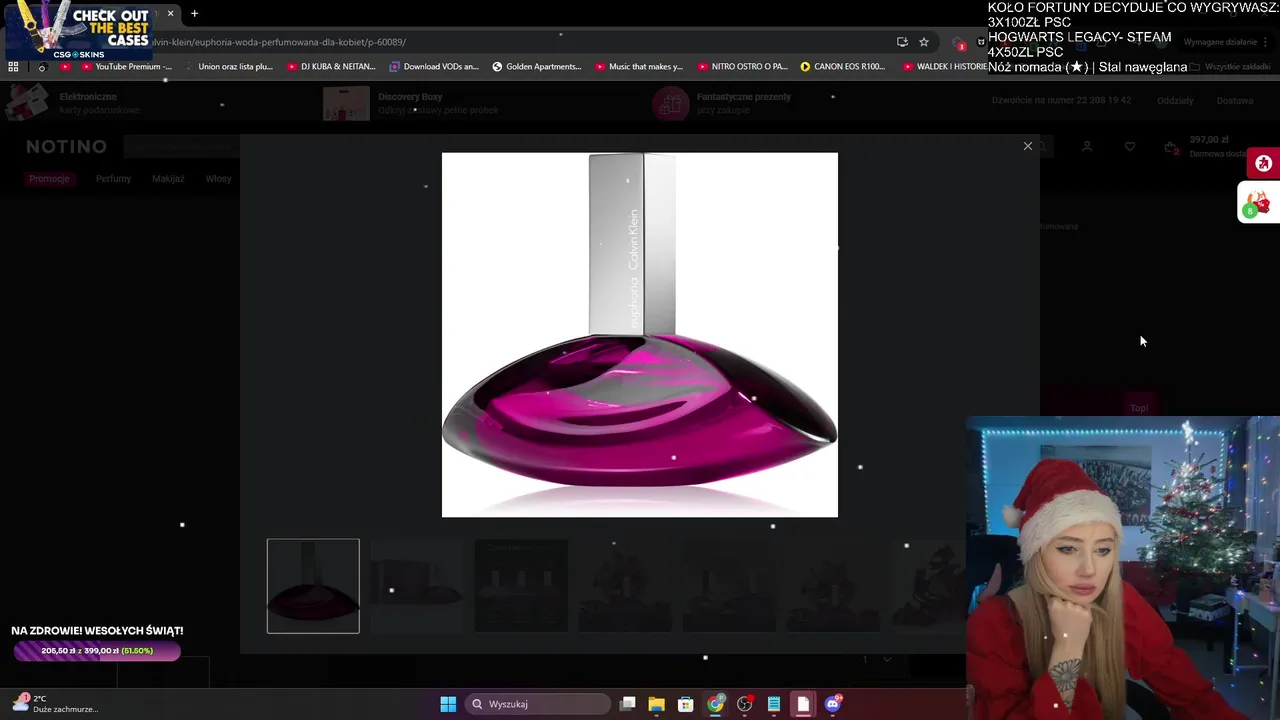This screenshot has height=720, width=1280.
Task: Open OBS Studio from taskbar
Action: point(745,704)
